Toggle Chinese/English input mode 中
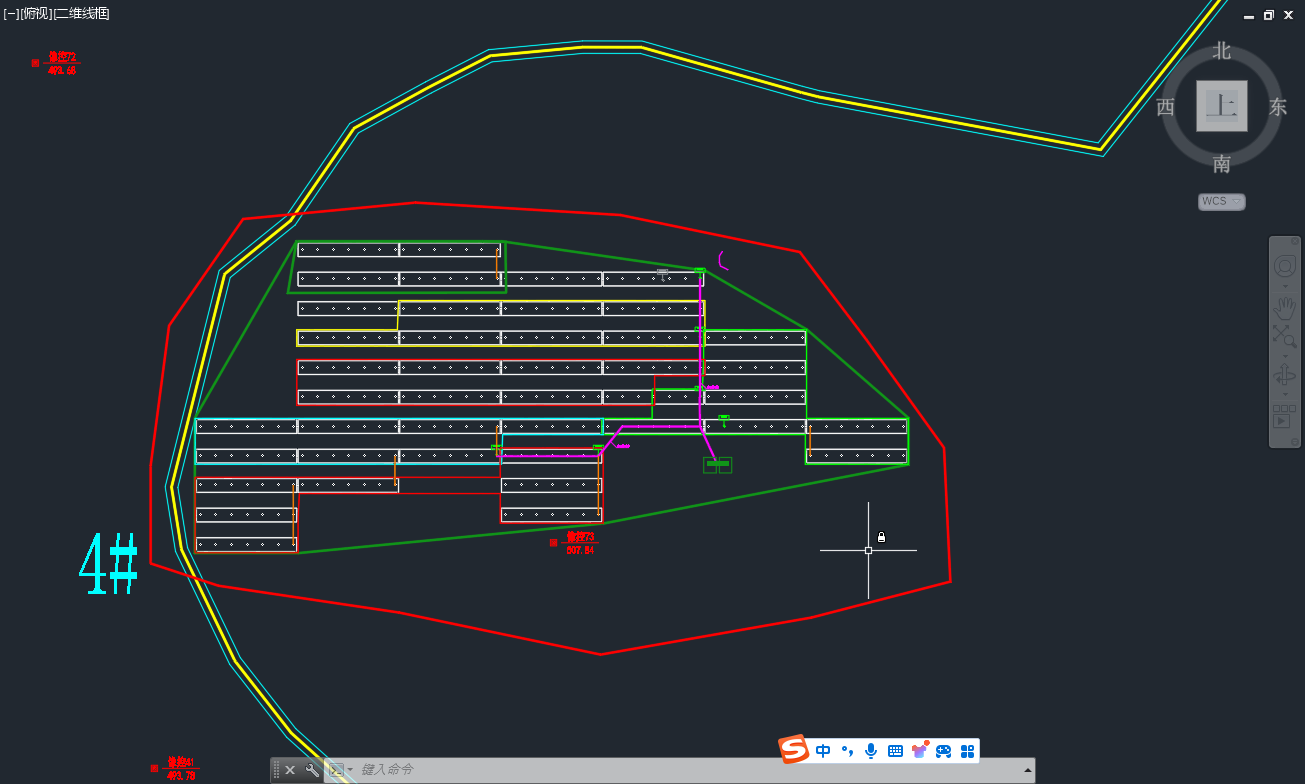1305x784 pixels. click(823, 751)
